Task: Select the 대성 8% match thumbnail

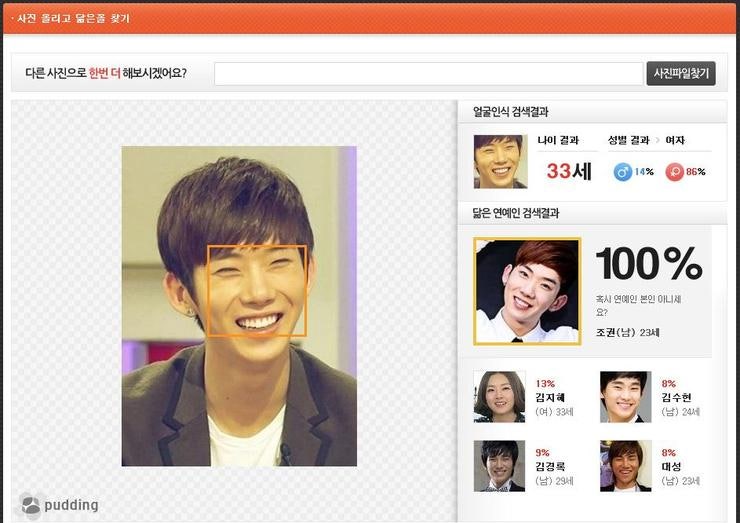Action: pyautogui.click(x=626, y=466)
